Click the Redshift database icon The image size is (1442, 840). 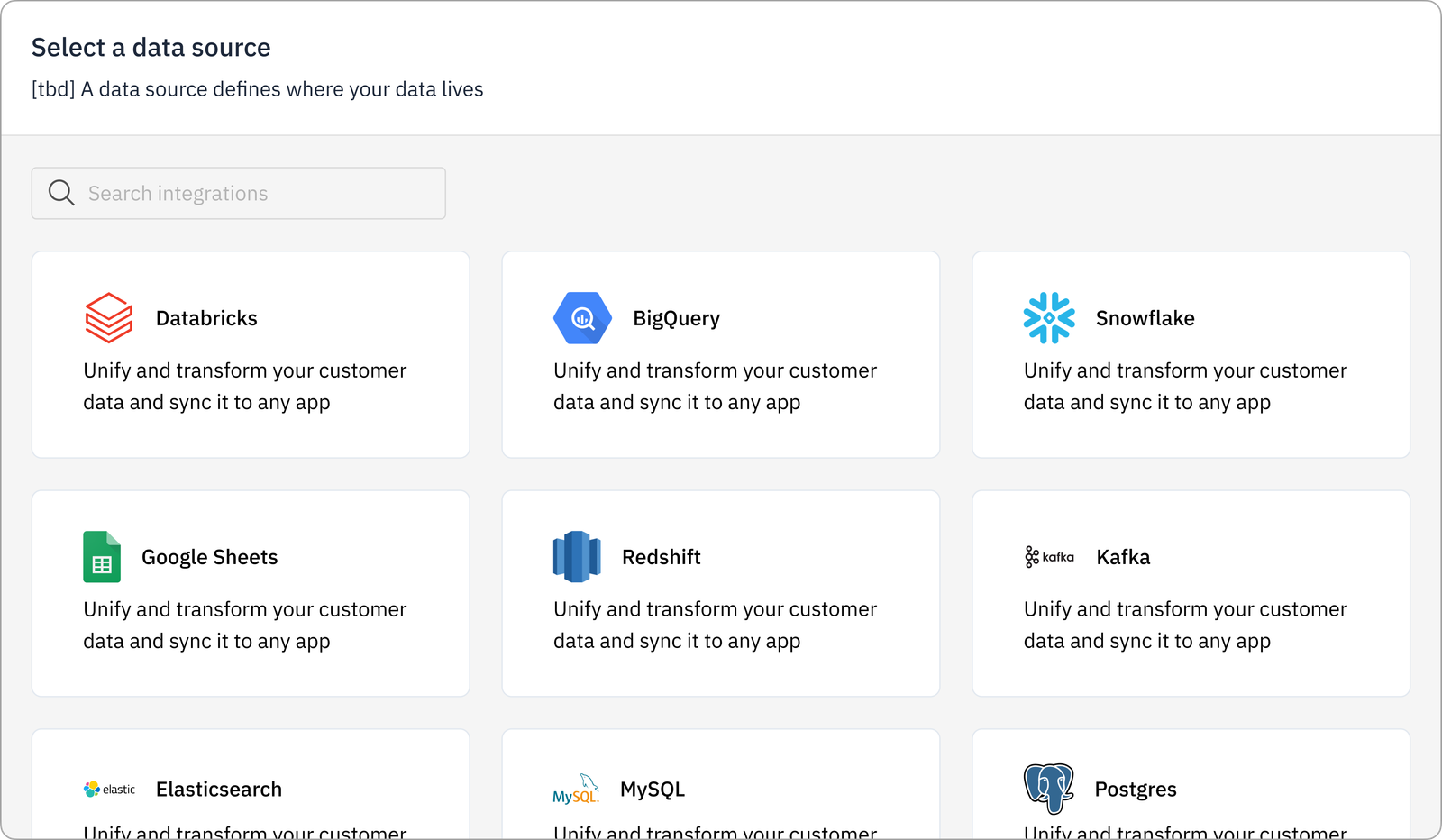click(577, 556)
